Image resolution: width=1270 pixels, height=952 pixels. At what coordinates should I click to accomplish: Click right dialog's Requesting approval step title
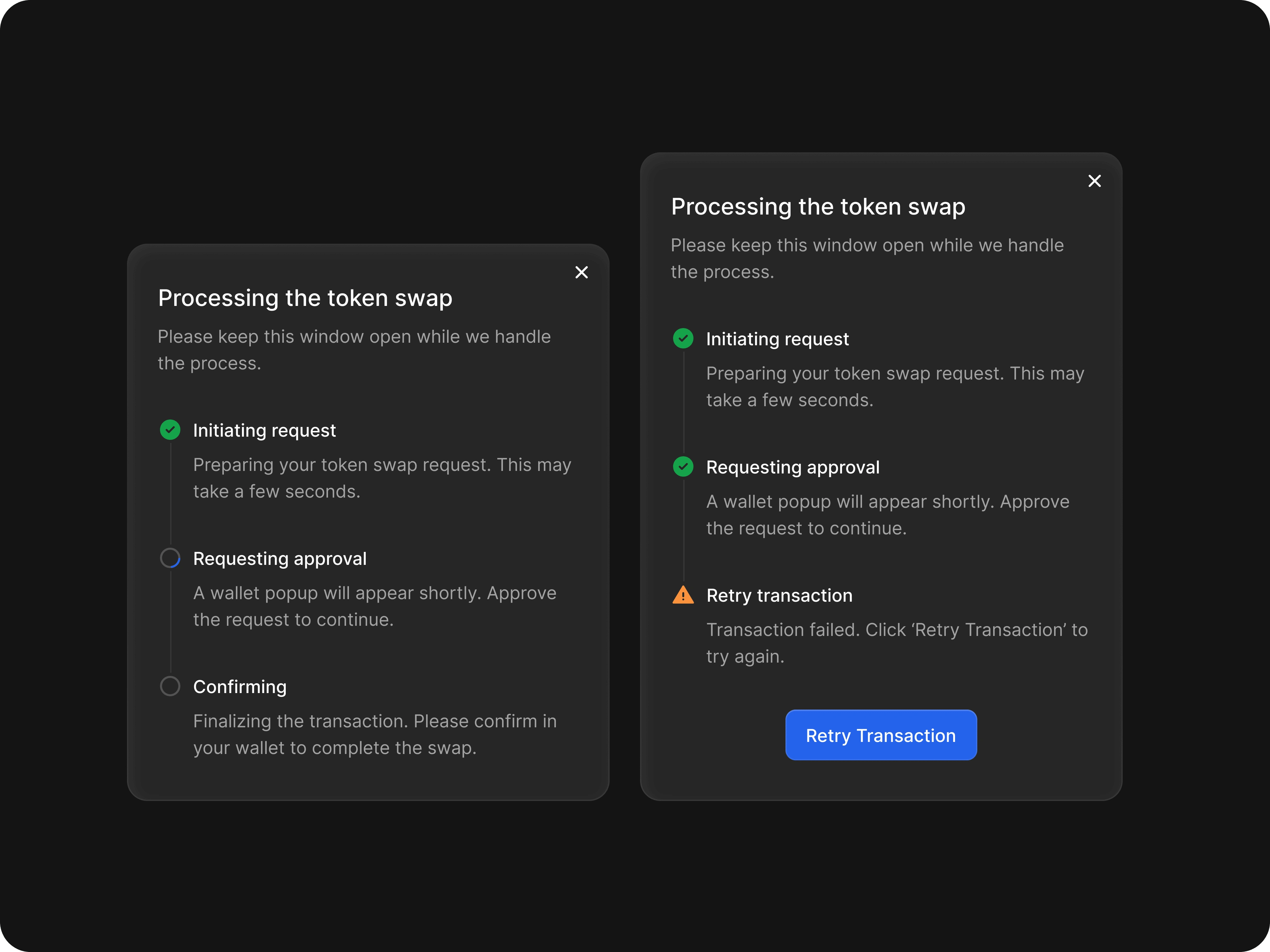(x=792, y=468)
